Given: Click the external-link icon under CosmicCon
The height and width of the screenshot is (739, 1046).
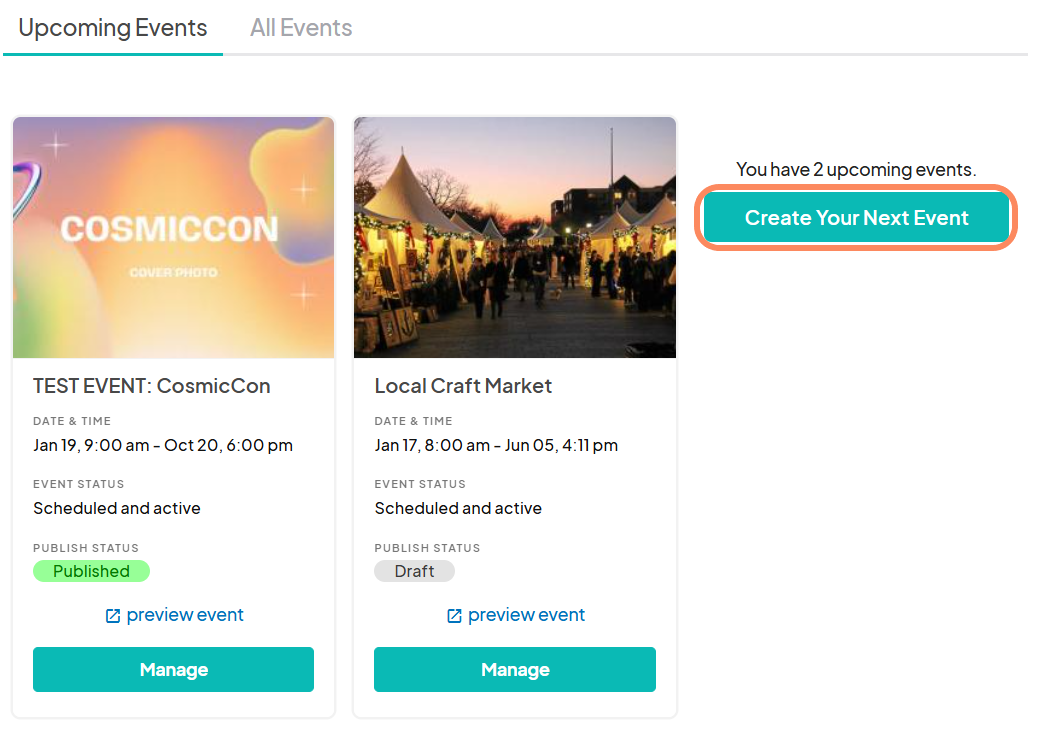Looking at the screenshot, I should [x=113, y=616].
